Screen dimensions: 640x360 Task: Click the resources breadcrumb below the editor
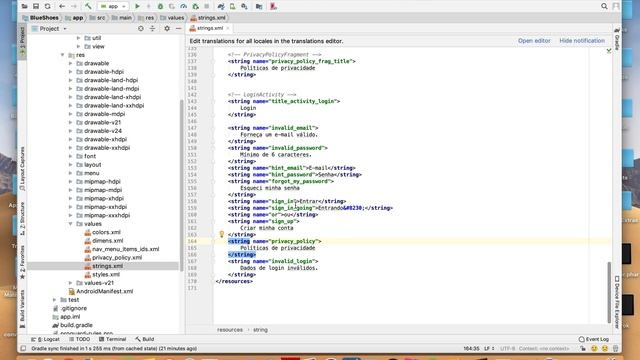(x=230, y=330)
